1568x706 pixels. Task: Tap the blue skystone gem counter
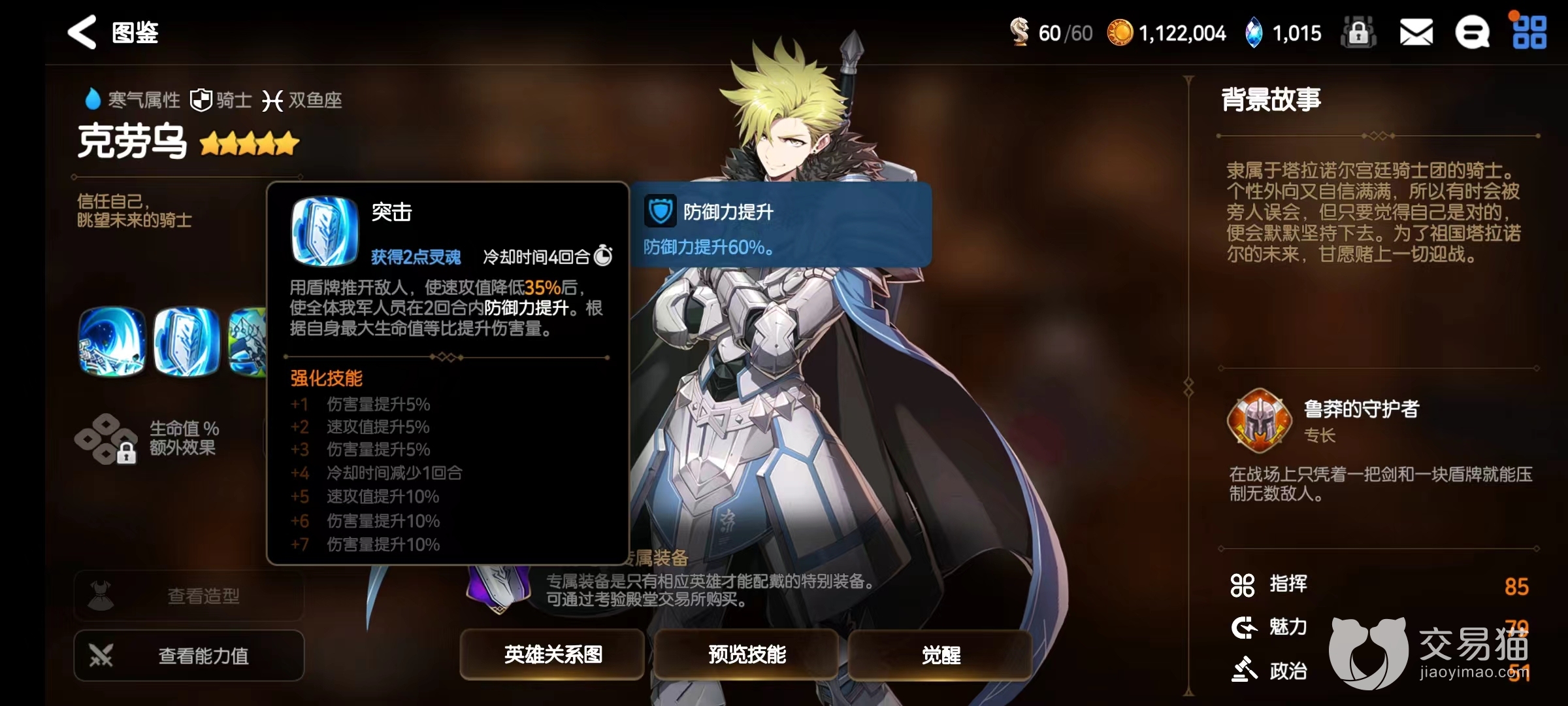point(1283,33)
